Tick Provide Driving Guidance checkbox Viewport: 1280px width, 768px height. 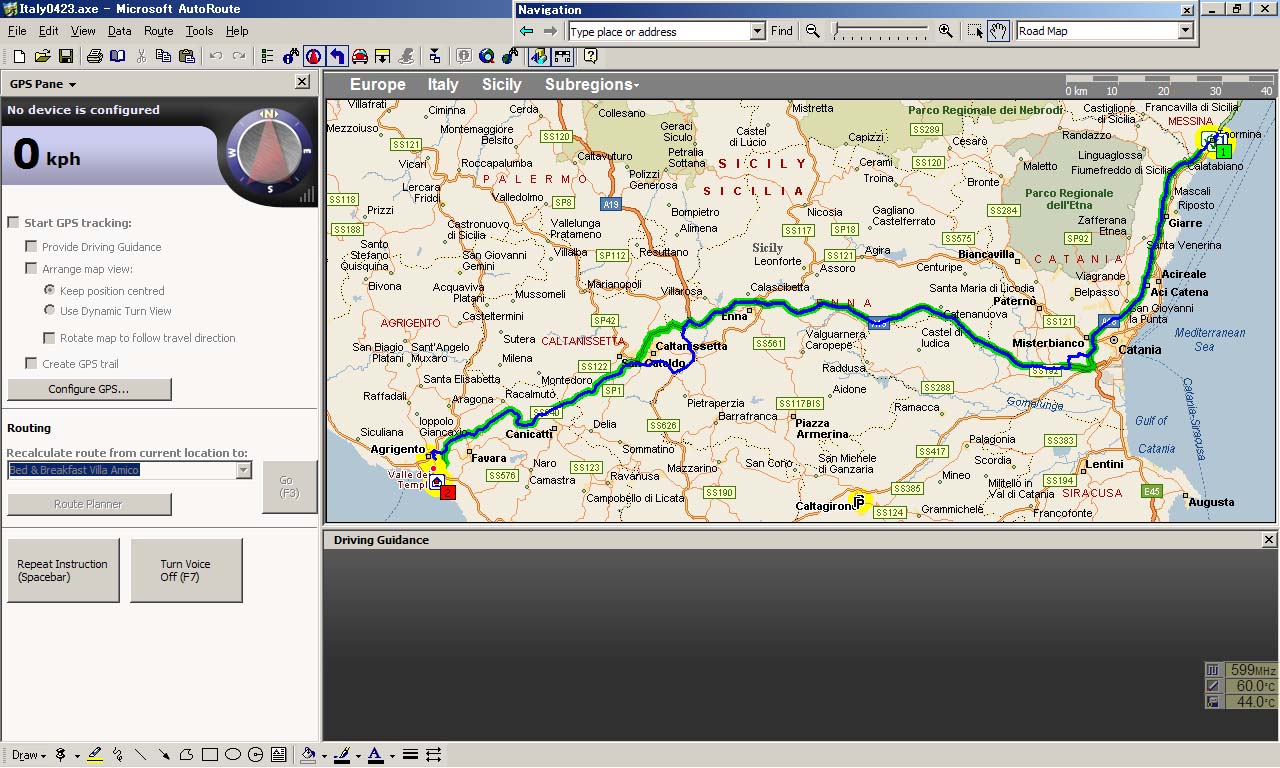click(x=31, y=246)
